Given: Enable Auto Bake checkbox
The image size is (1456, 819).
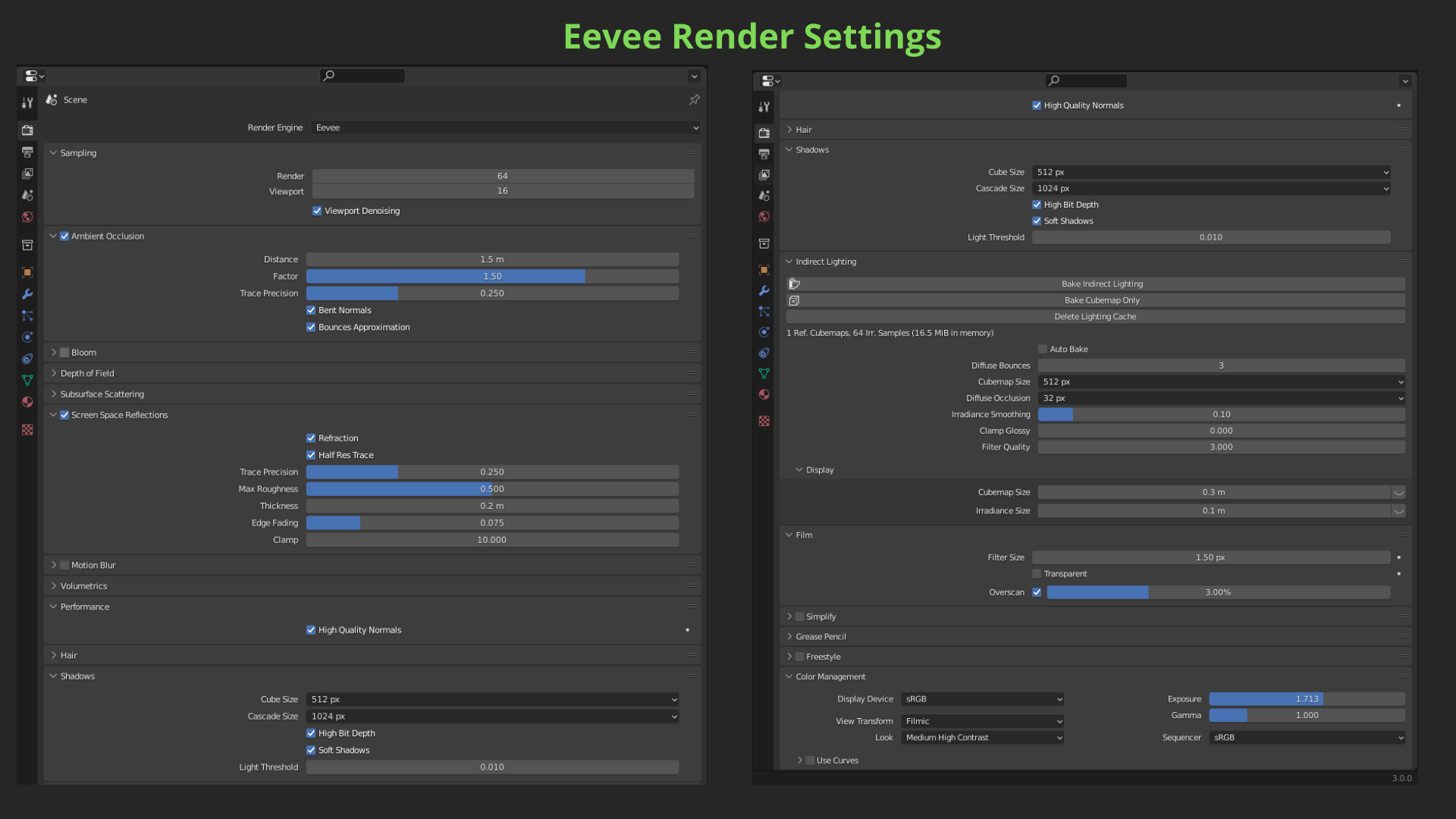Looking at the screenshot, I should pyautogui.click(x=1043, y=349).
